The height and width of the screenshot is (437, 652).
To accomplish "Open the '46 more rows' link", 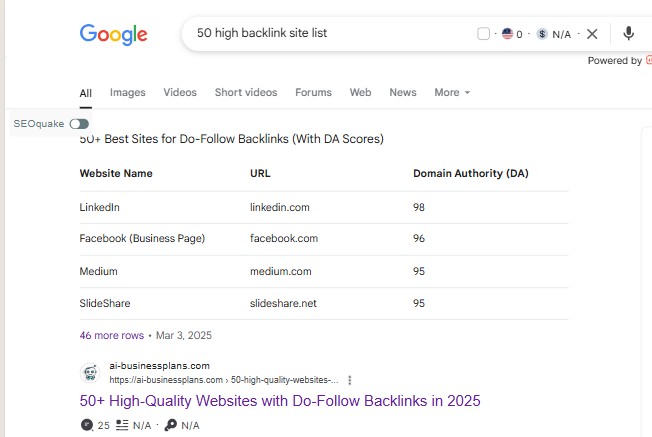I will click(111, 335).
